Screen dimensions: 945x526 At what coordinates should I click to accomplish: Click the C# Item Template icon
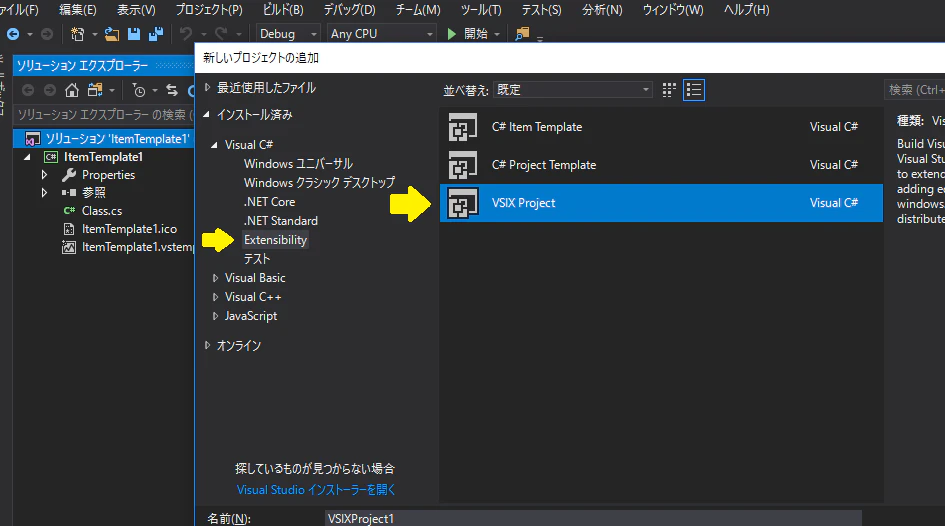tap(462, 127)
